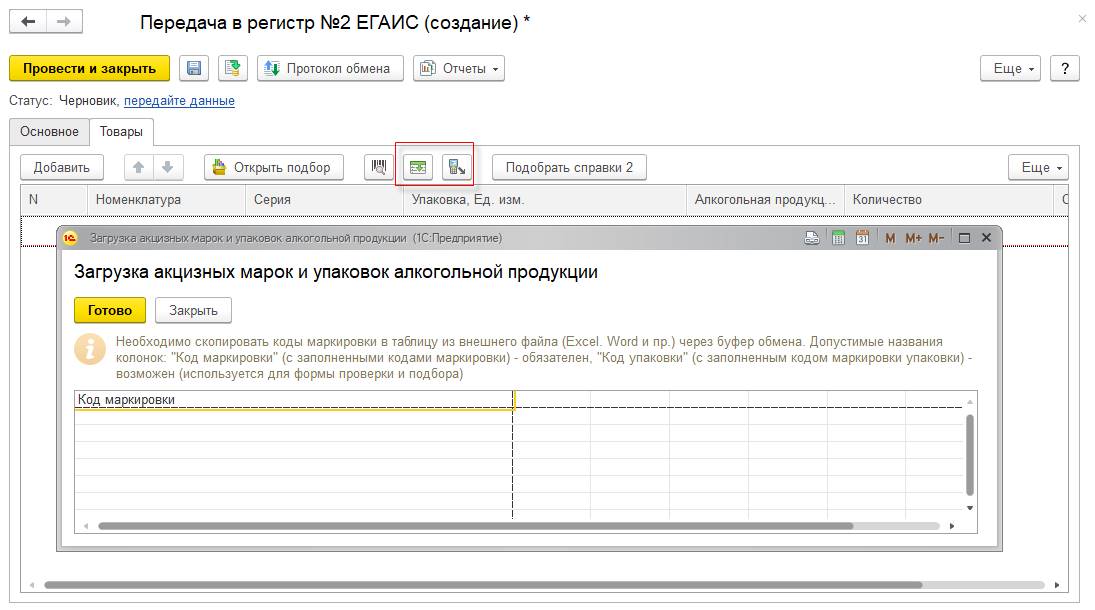Open the 'Еще' menu in the Товары toolbar

pyautogui.click(x=1038, y=168)
